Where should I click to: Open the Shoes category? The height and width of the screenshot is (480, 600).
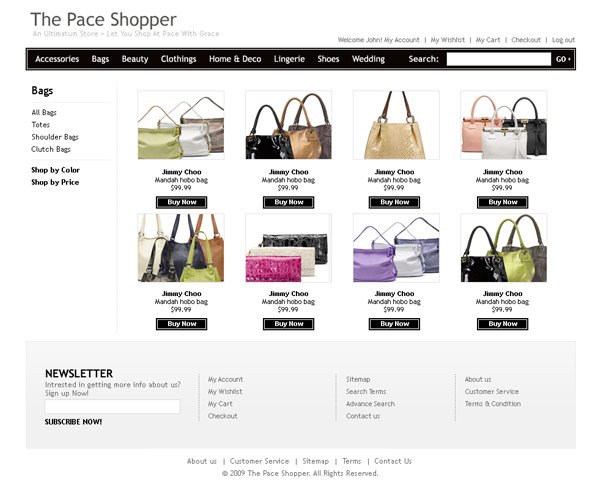pos(328,59)
